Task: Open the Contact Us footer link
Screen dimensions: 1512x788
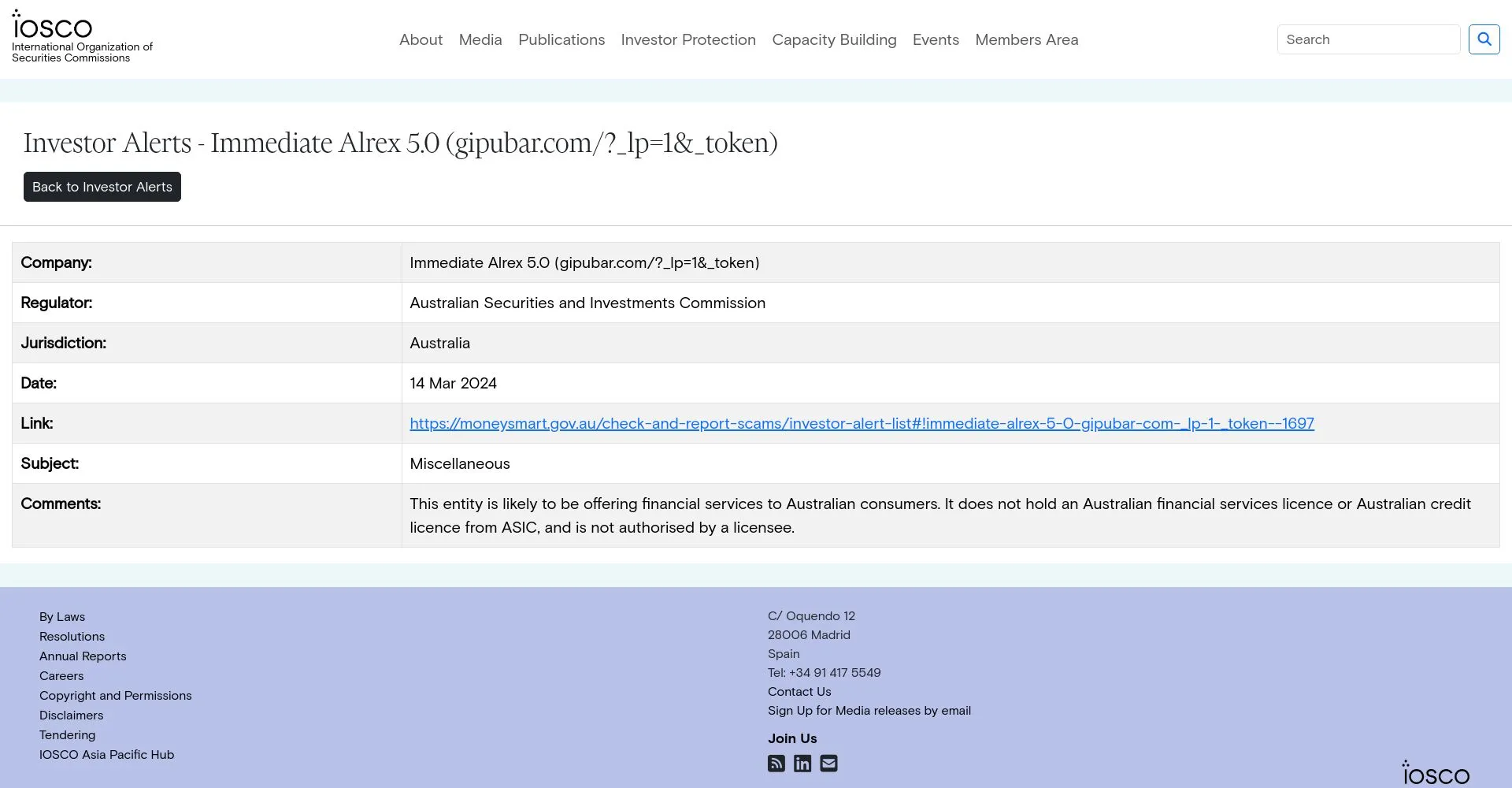Action: [x=799, y=692]
